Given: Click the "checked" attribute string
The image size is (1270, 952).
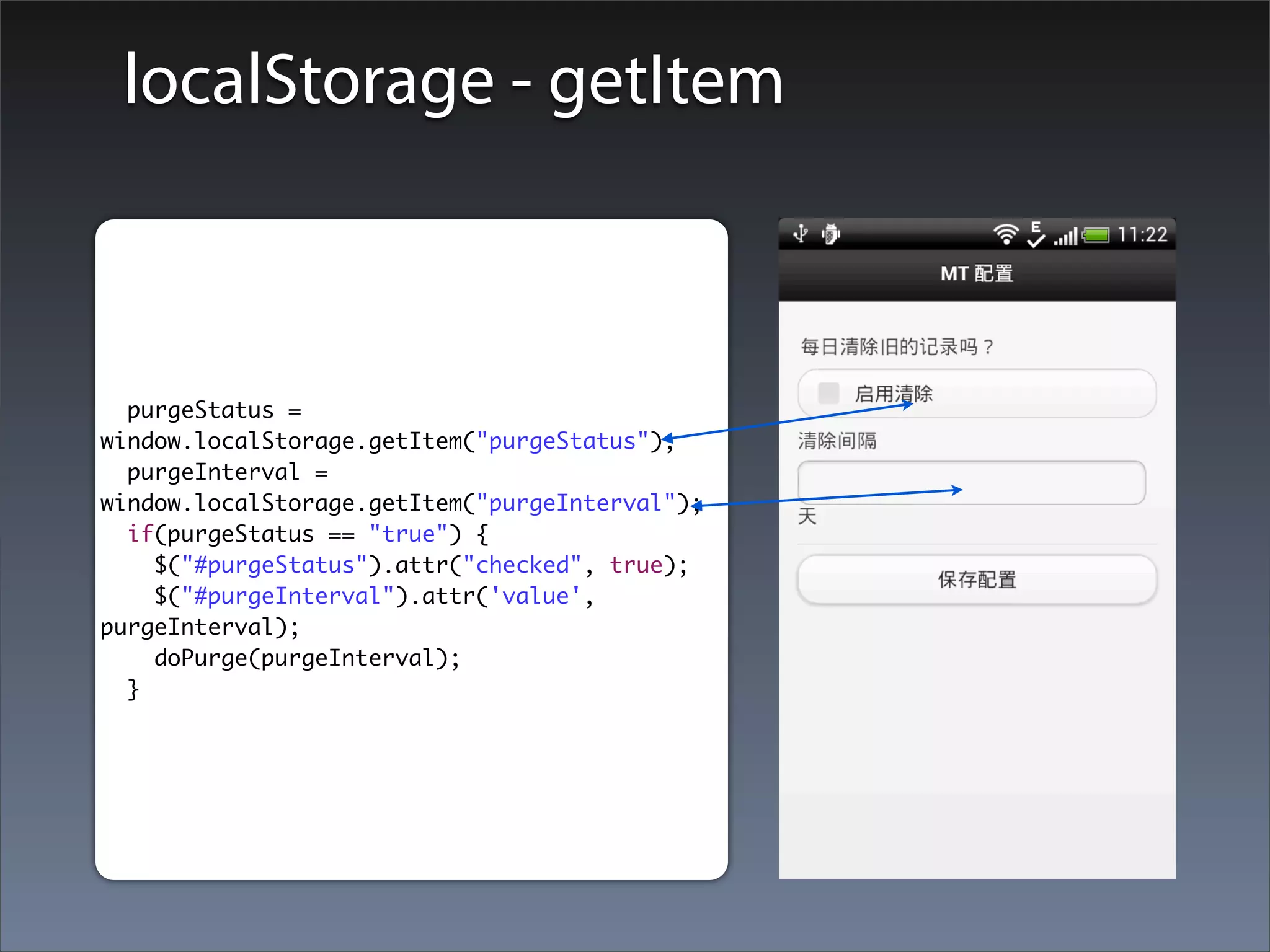Looking at the screenshot, I should pyautogui.click(x=522, y=565).
